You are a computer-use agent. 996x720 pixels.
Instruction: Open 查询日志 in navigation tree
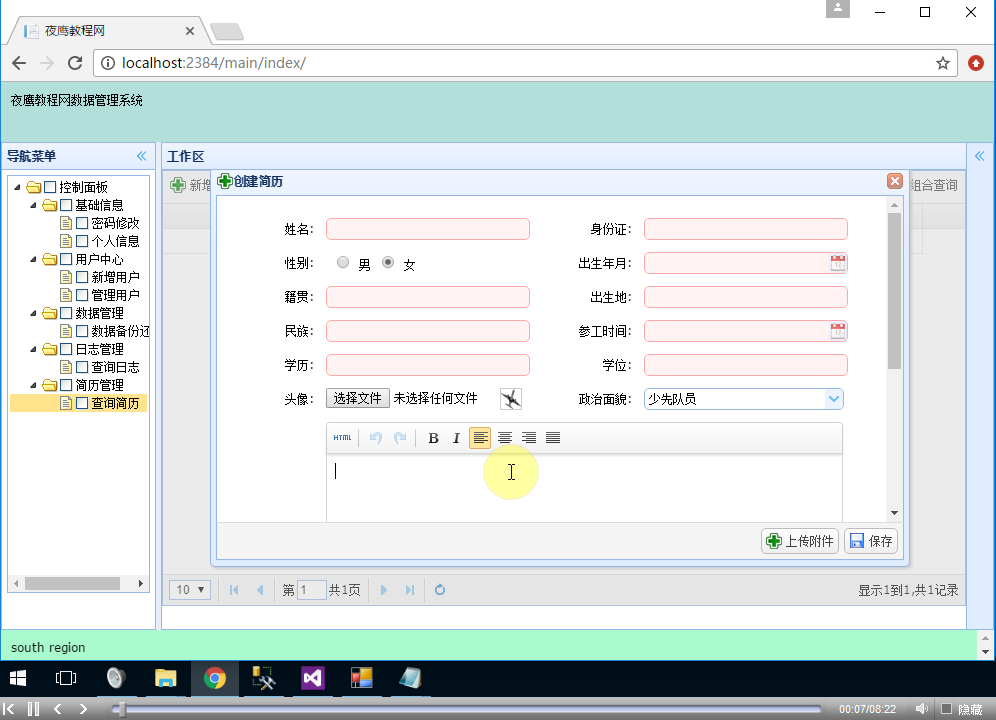pyautogui.click(x=115, y=367)
